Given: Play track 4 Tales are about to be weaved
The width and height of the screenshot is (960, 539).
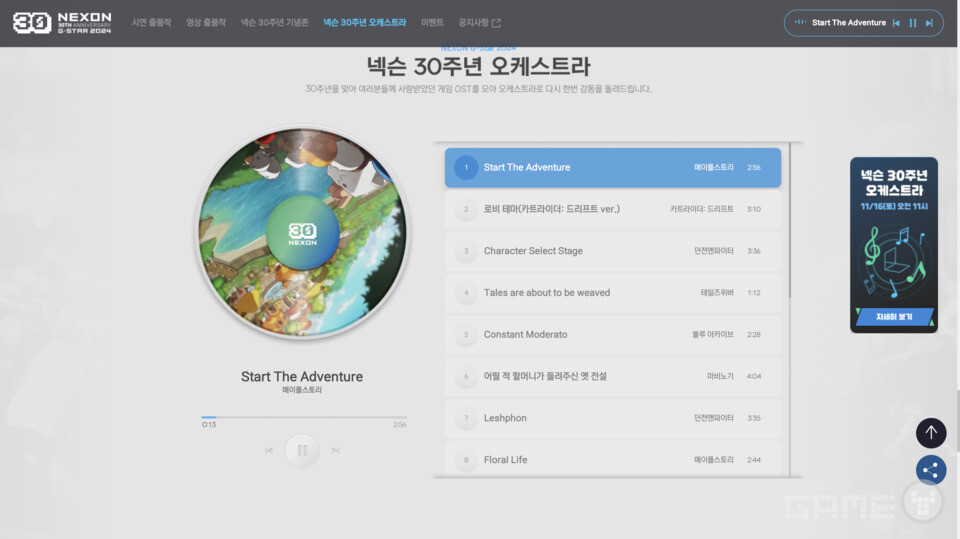Looking at the screenshot, I should click(x=613, y=293).
